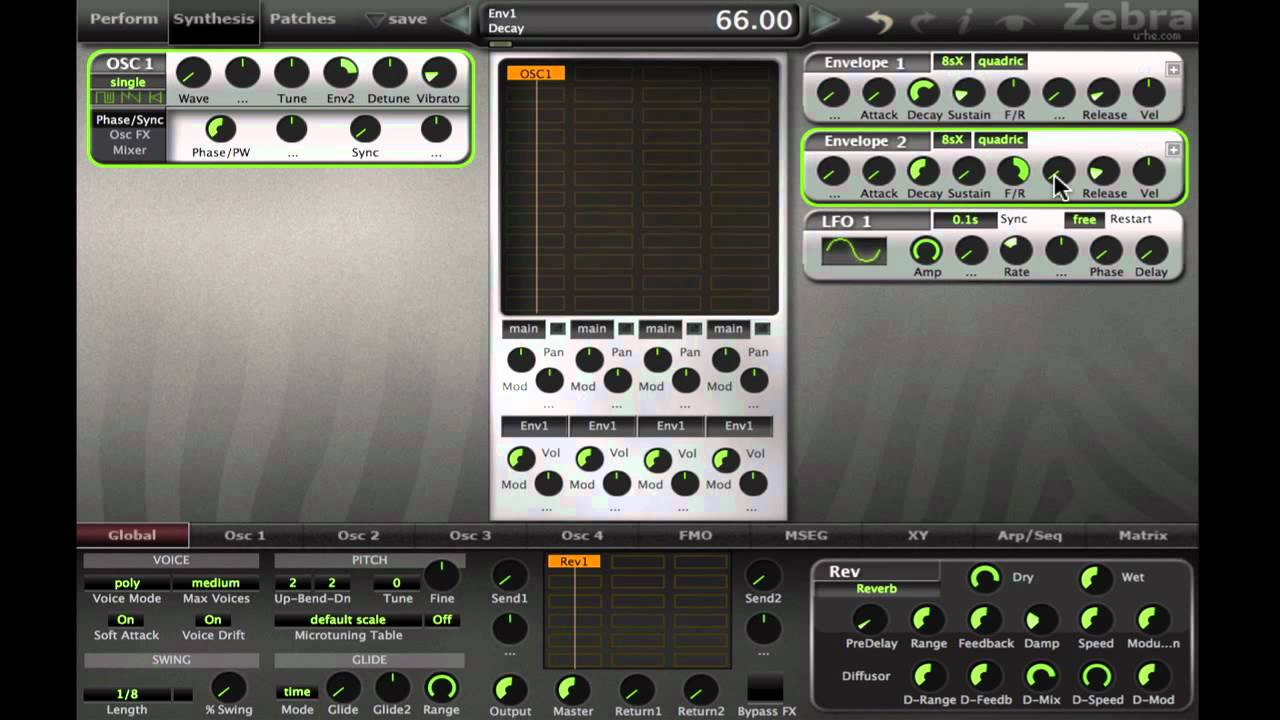This screenshot has height=720, width=1280.
Task: Select Osc FX page in OSC 1
Action: point(129,135)
